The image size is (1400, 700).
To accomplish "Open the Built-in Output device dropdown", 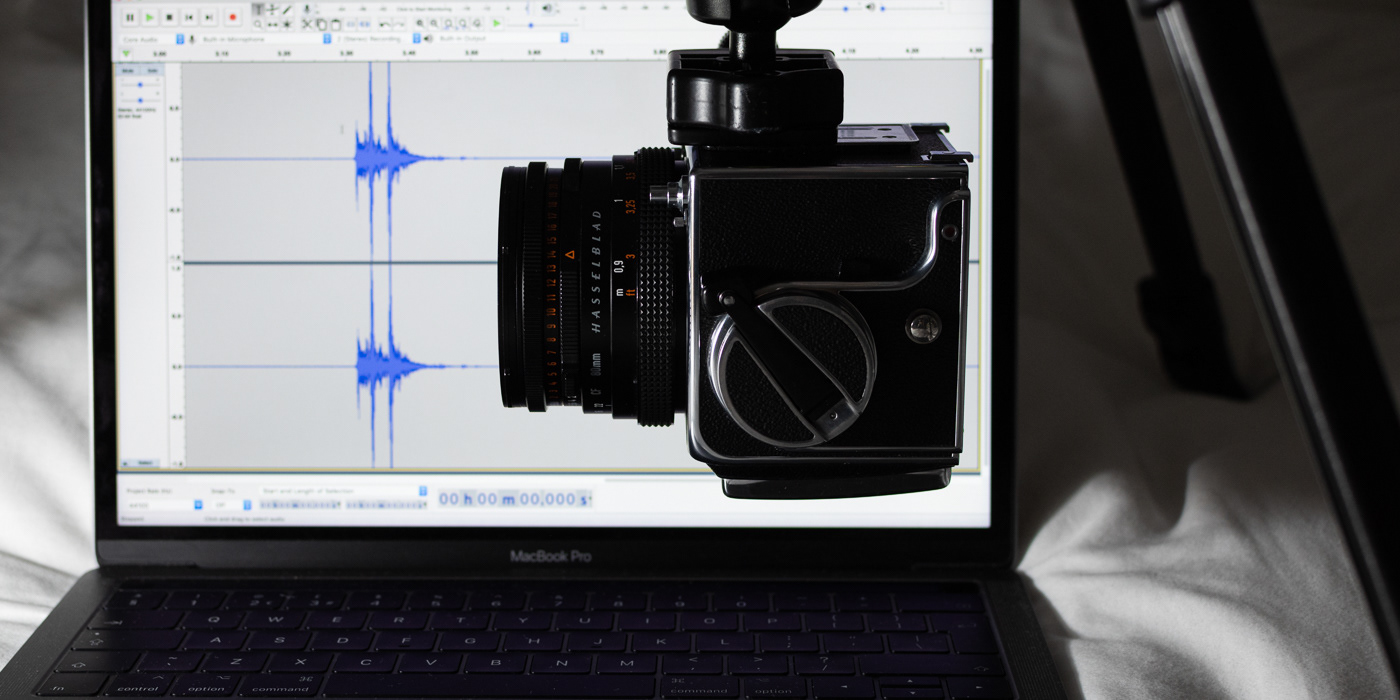I will tap(504, 38).
